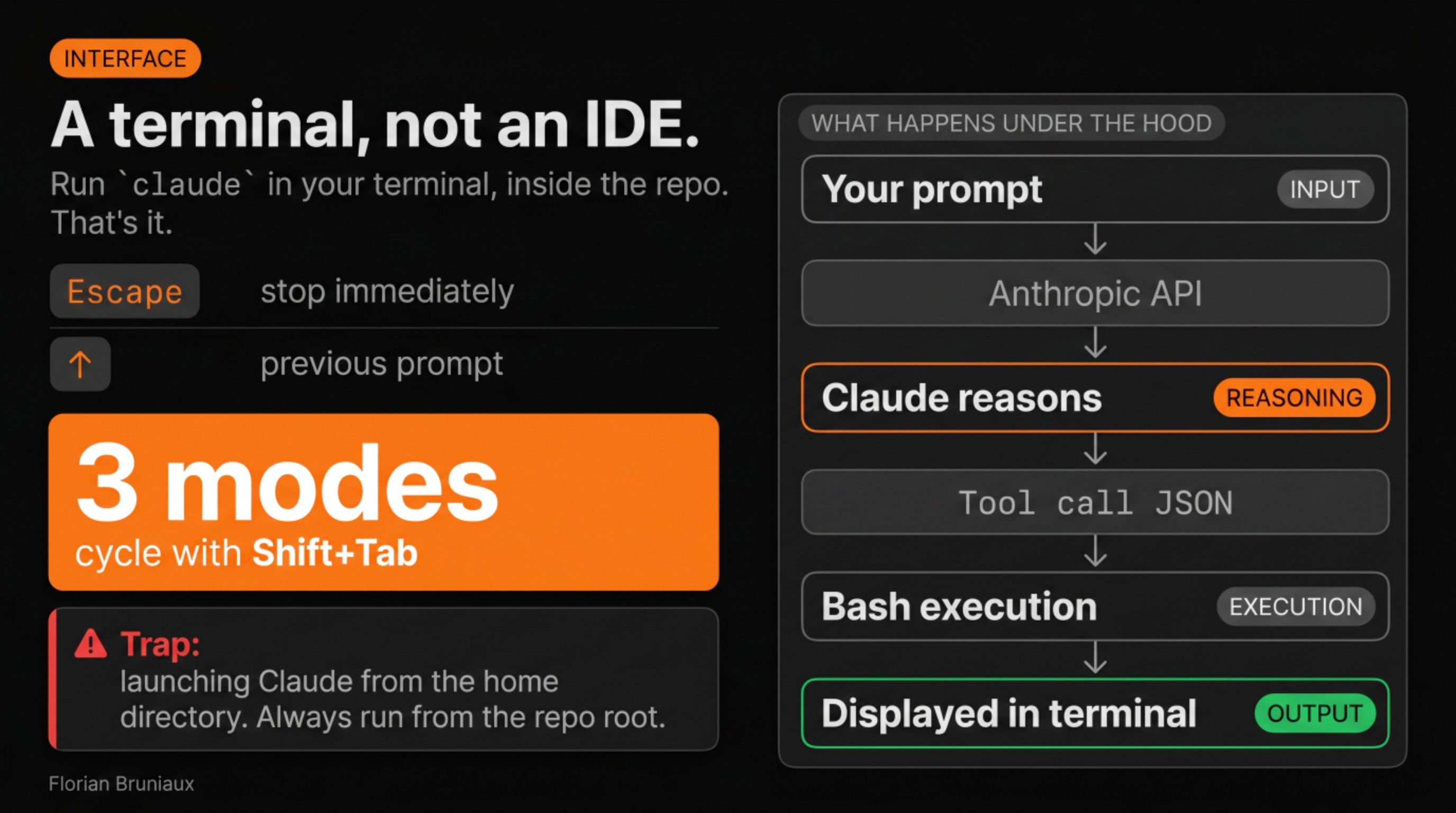The height and width of the screenshot is (813, 1456).
Task: Click the green OUTPUT badge
Action: tap(1315, 713)
